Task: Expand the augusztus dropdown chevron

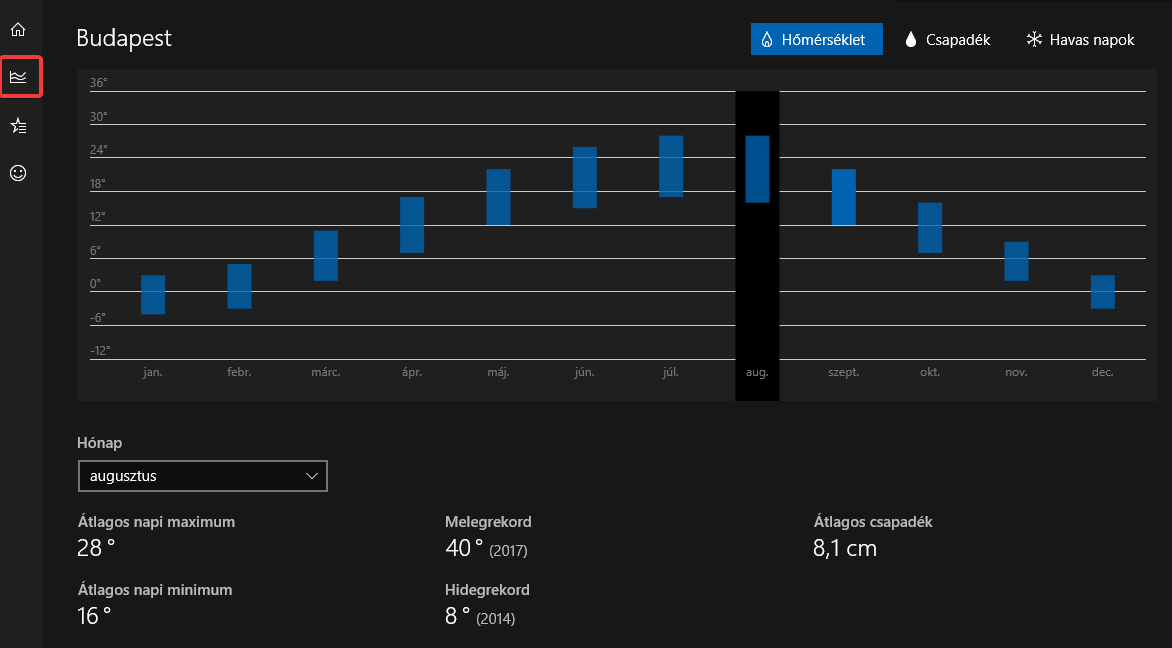Action: [312, 476]
